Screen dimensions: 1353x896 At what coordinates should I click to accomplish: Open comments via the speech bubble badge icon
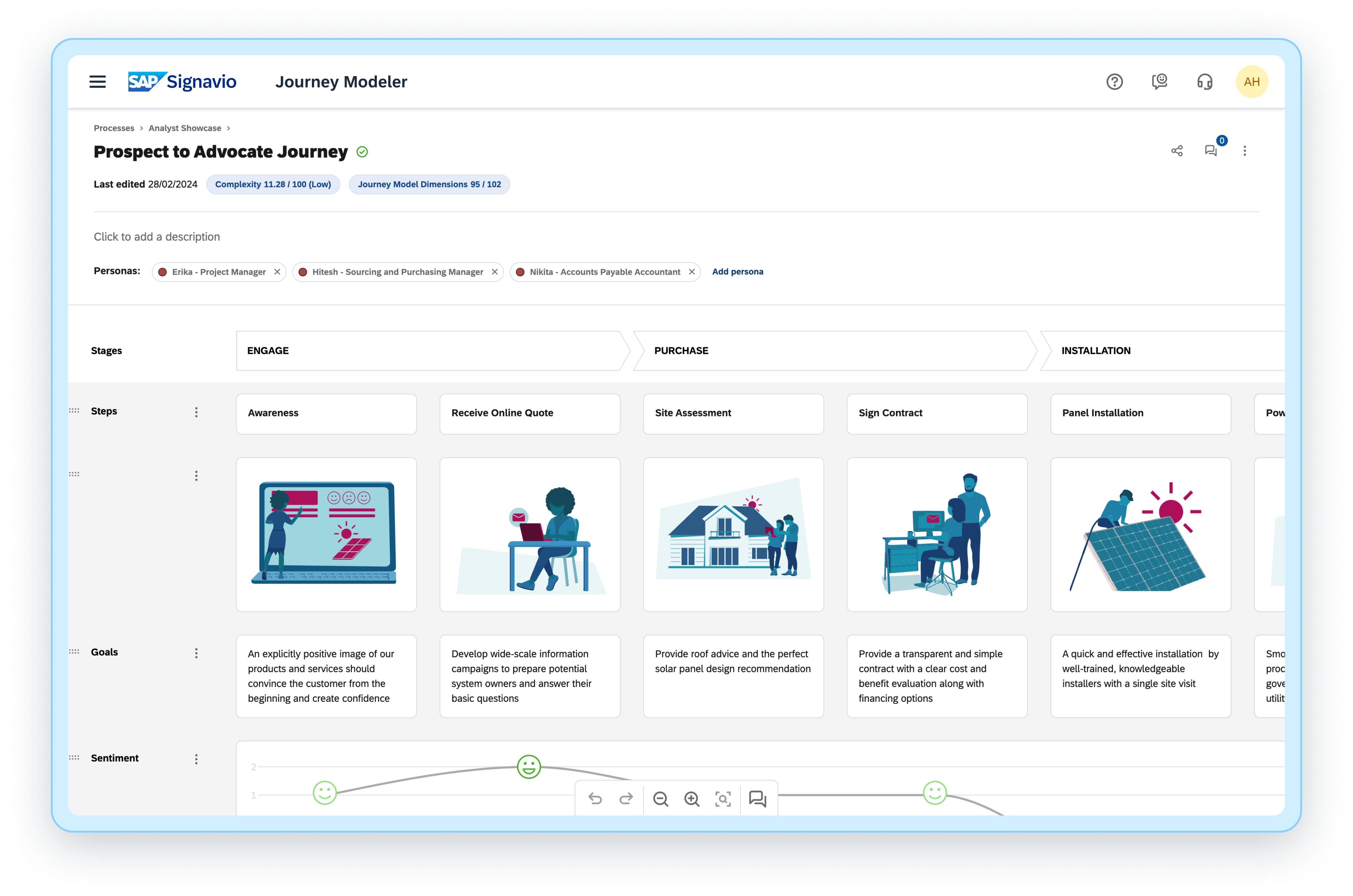pos(1211,151)
